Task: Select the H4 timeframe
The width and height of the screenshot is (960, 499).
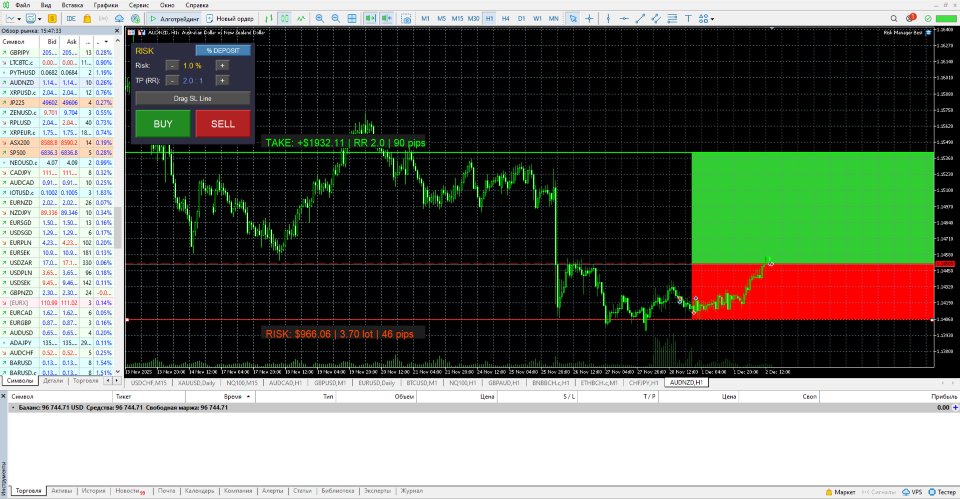Action: coord(505,18)
